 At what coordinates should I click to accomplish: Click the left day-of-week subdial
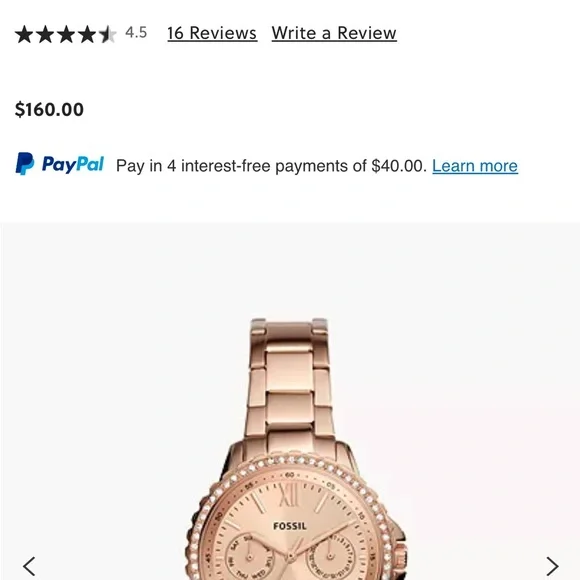point(250,557)
